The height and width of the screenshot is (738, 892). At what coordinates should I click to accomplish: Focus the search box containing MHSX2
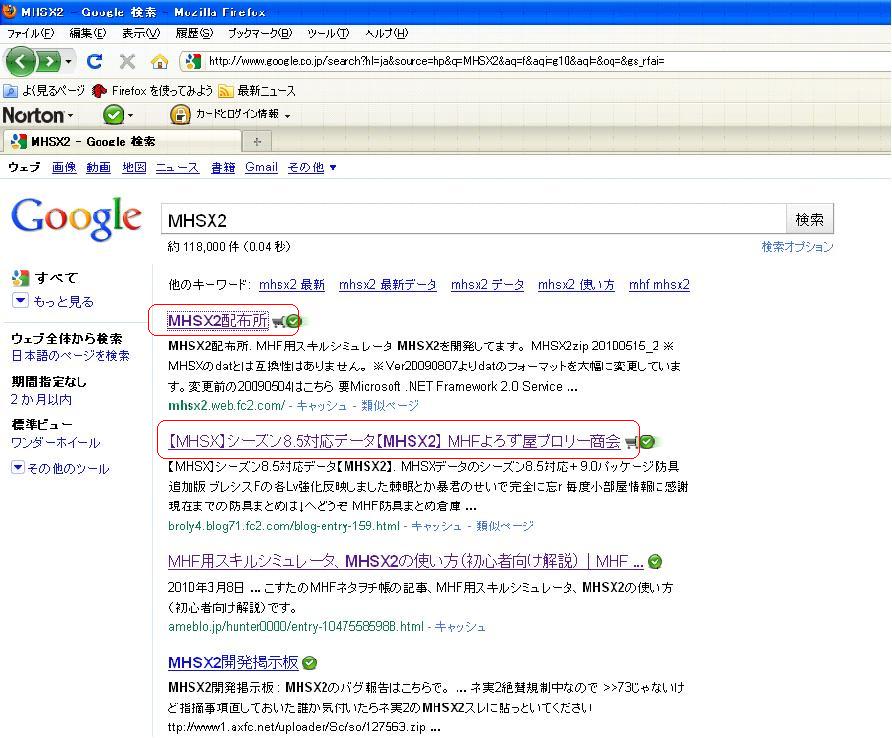tap(473, 220)
